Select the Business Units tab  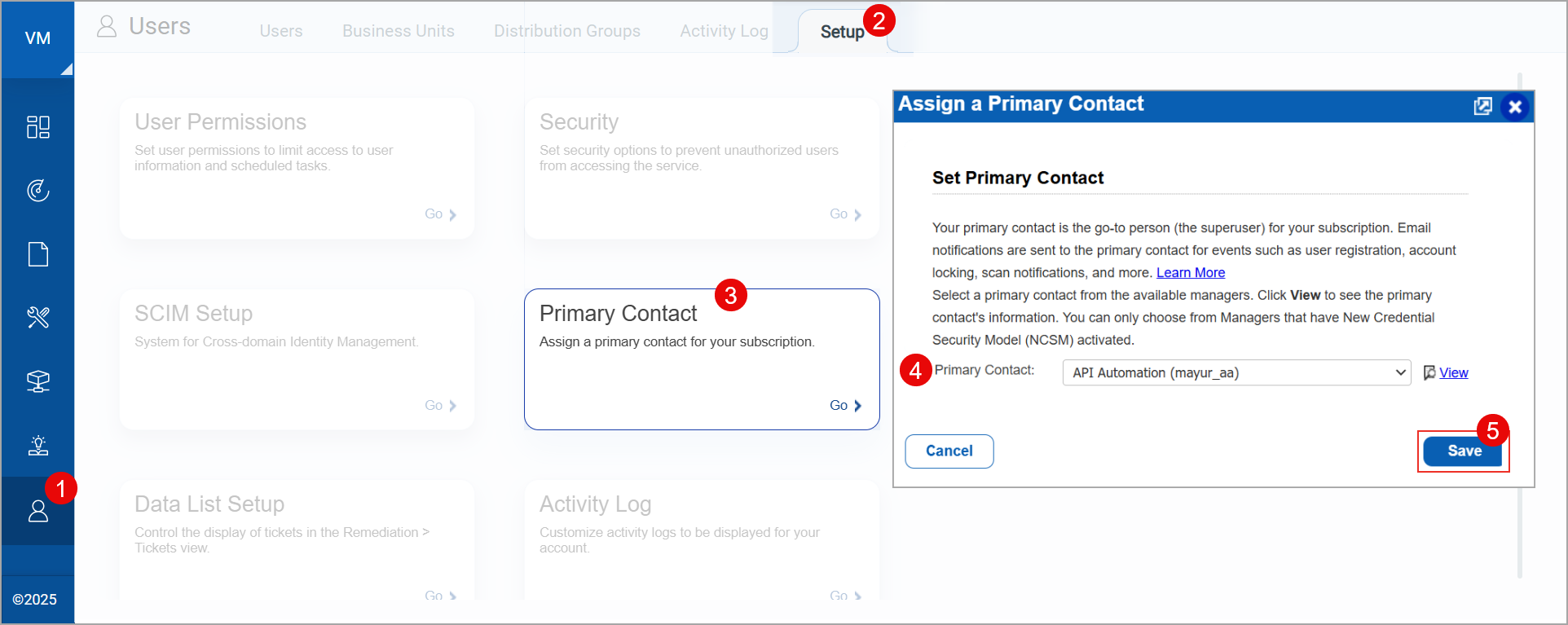click(399, 30)
